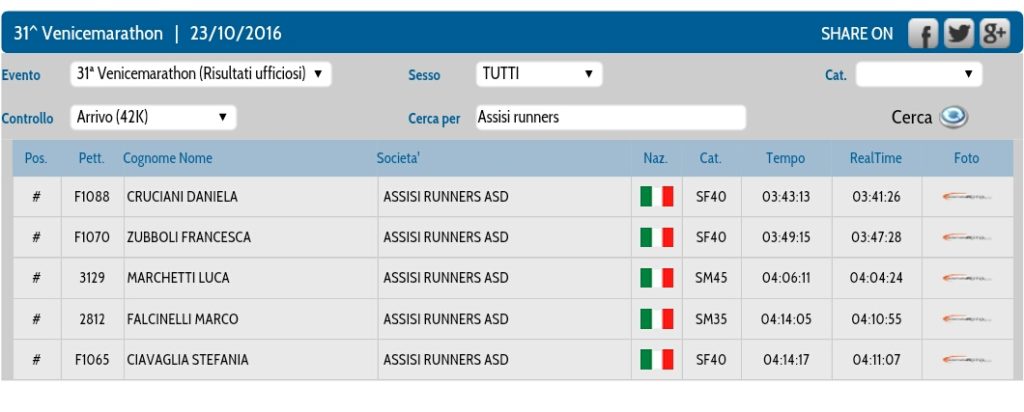Viewport: 1024px width, 412px height.
Task: Sort by RealTime column header
Action: 876,158
